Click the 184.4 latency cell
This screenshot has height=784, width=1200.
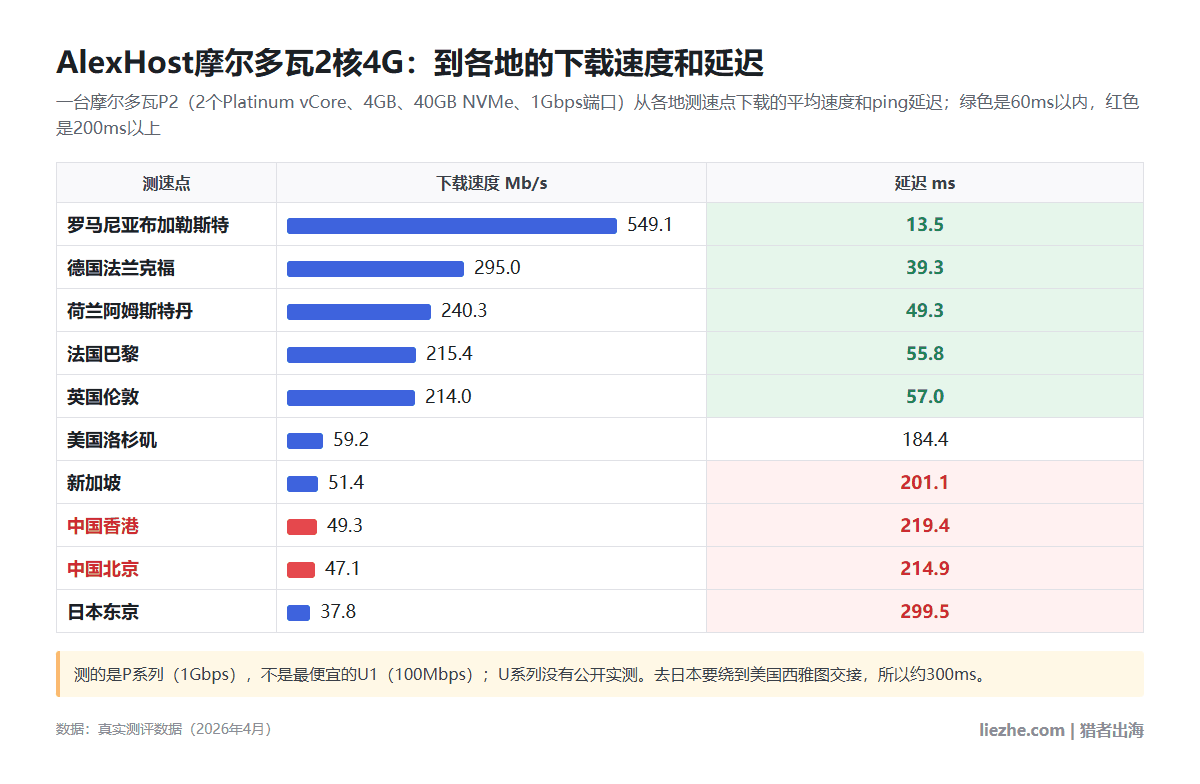925,440
